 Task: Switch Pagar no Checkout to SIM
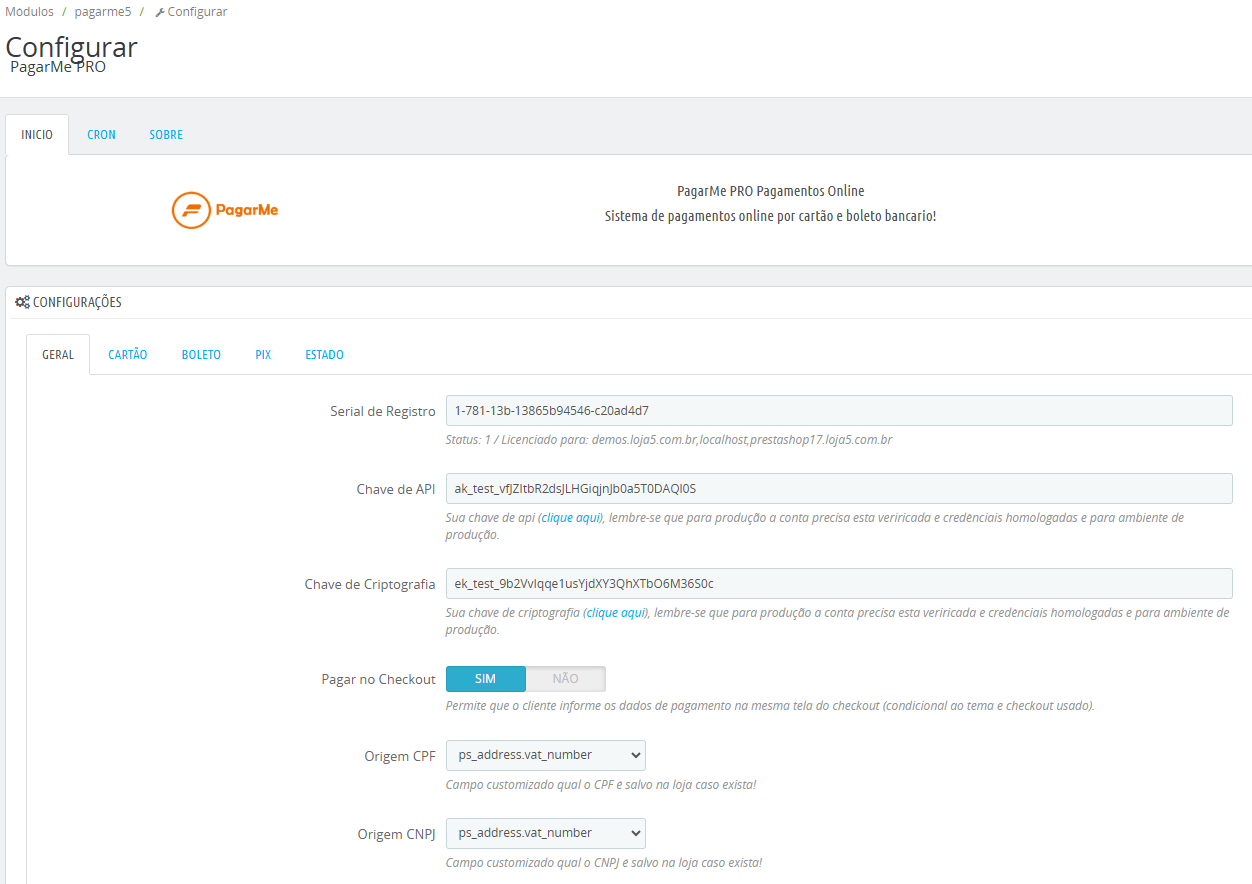[485, 679]
